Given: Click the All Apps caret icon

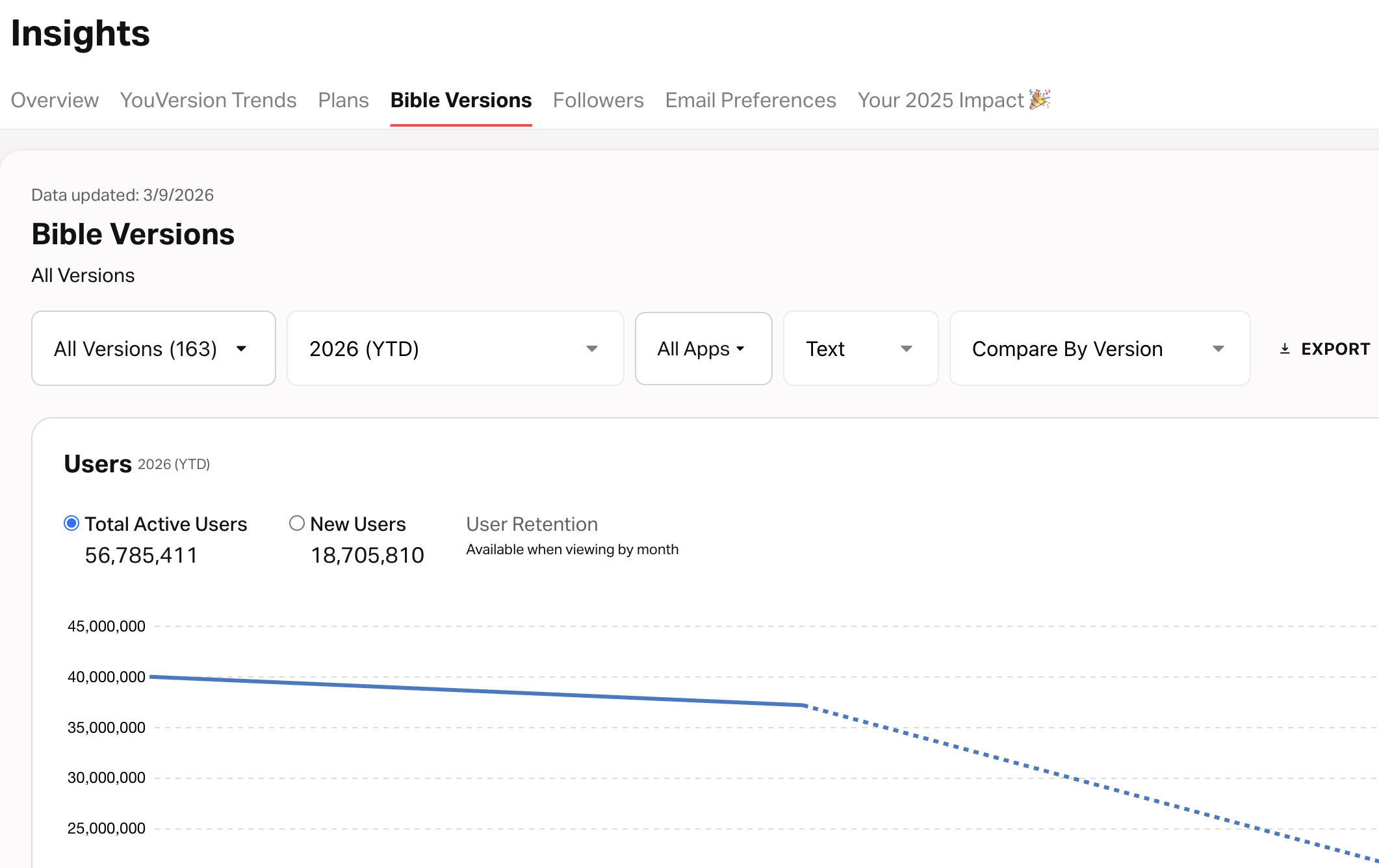Looking at the screenshot, I should [740, 349].
